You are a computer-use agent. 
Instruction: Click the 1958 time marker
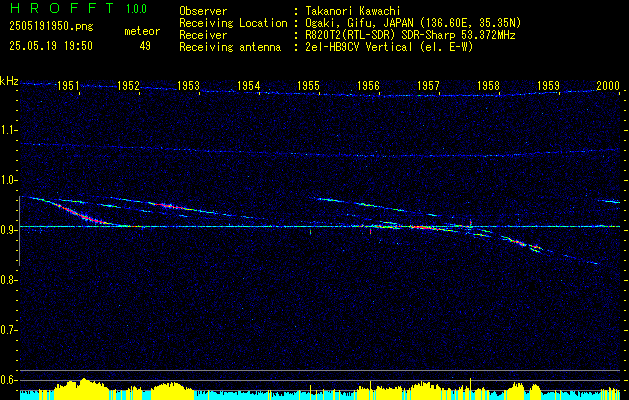tap(489, 85)
